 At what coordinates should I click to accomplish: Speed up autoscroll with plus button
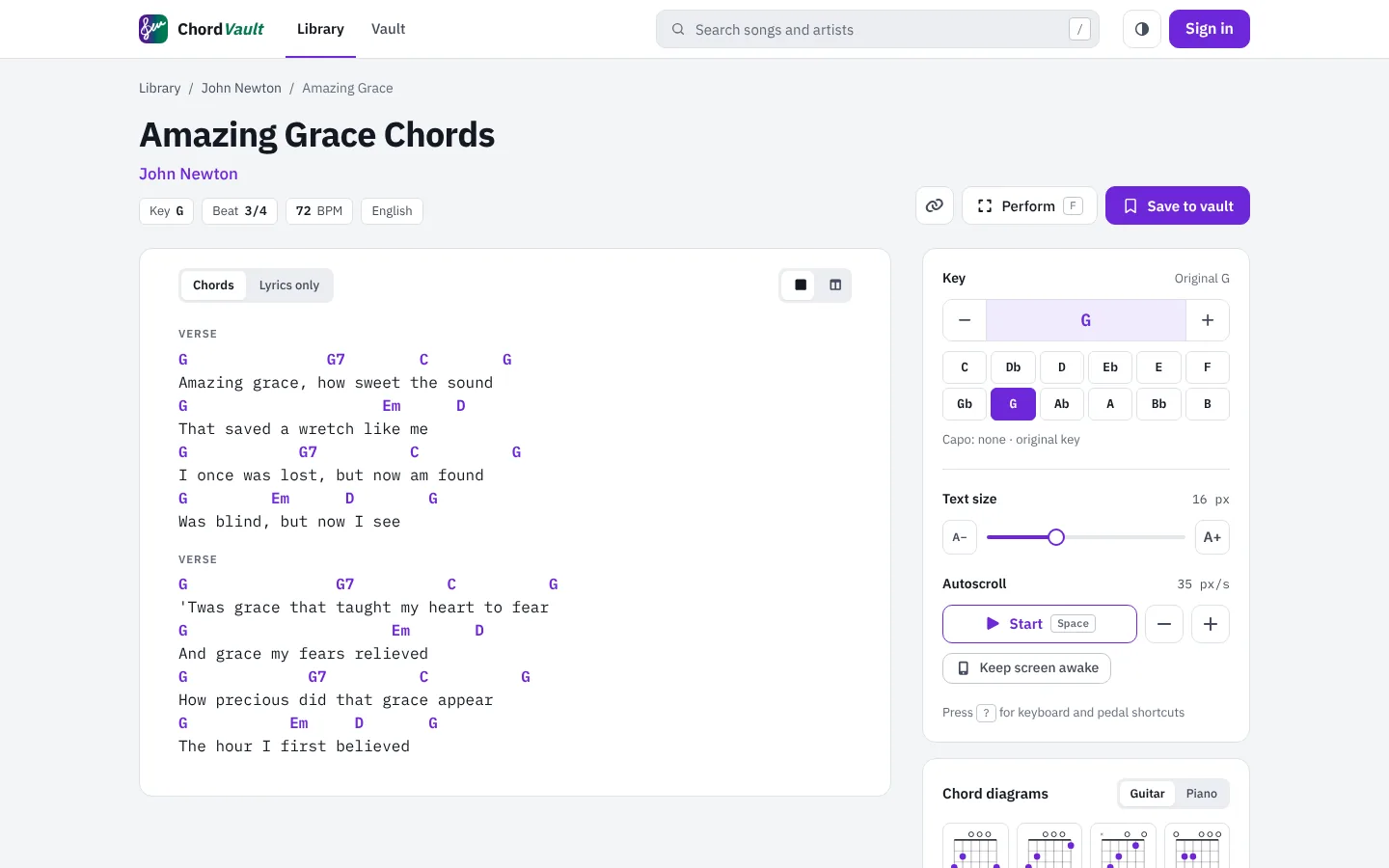(x=1211, y=624)
